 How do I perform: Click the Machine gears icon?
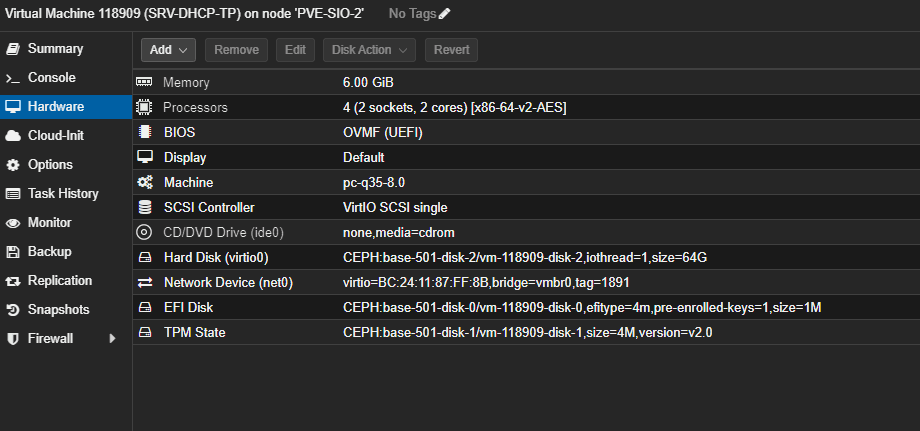[x=144, y=182]
